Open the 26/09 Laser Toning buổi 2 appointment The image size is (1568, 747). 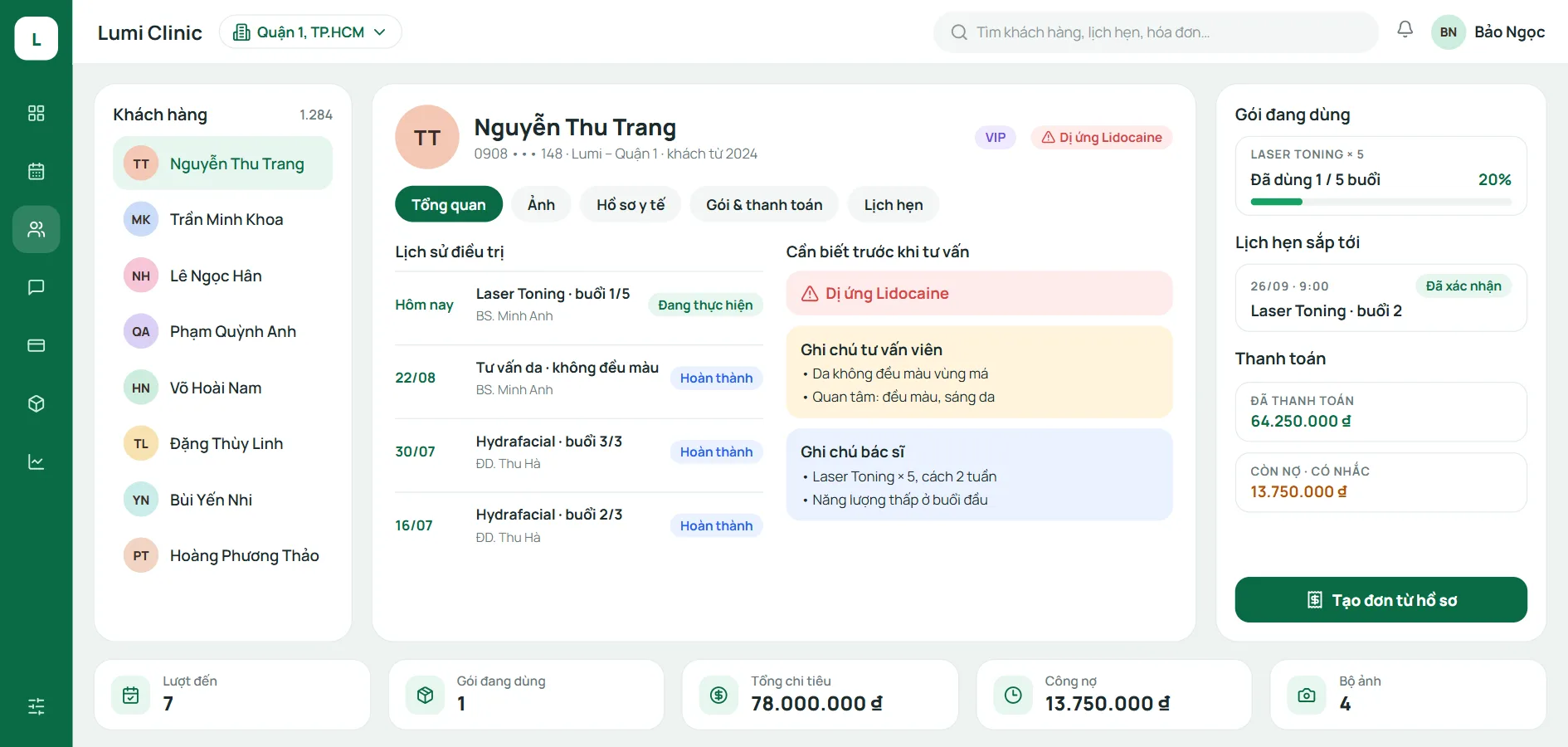tap(1381, 298)
